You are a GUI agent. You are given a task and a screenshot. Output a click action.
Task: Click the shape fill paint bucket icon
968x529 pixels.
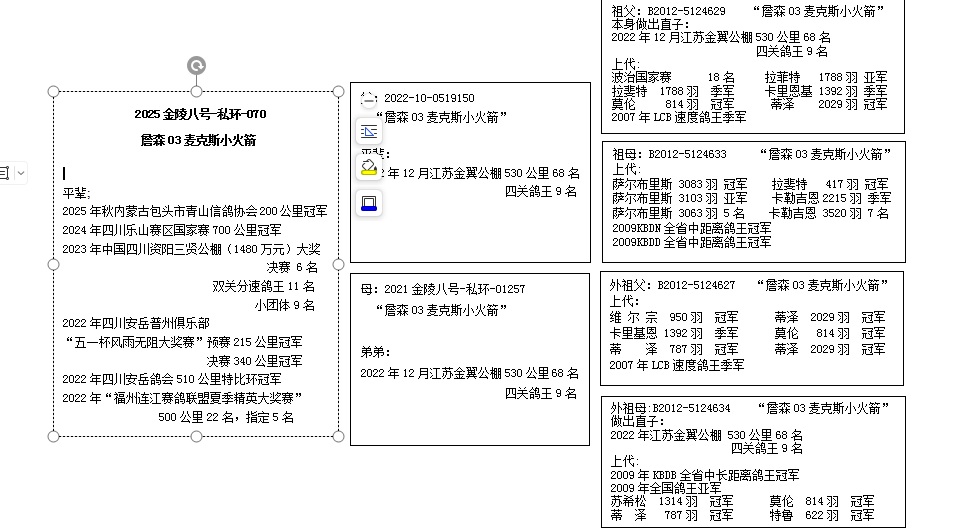click(368, 167)
